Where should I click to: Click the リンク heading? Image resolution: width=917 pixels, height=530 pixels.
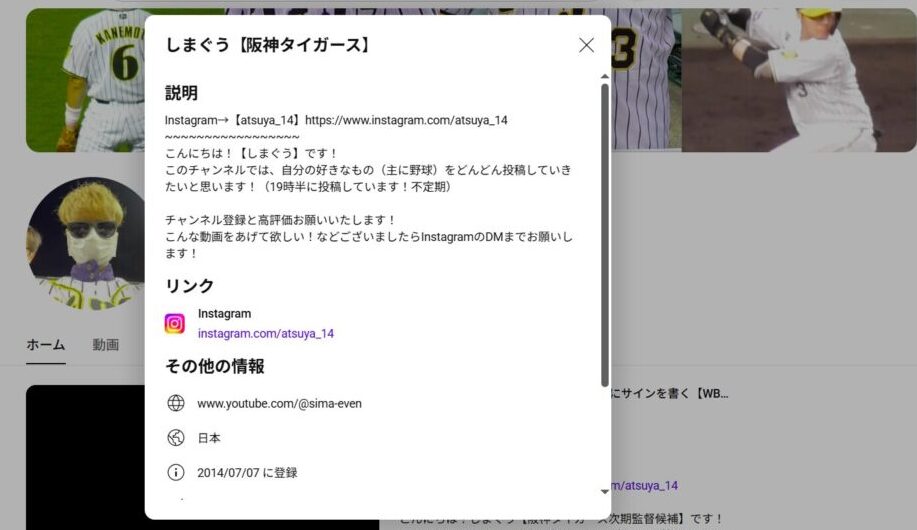pyautogui.click(x=189, y=285)
